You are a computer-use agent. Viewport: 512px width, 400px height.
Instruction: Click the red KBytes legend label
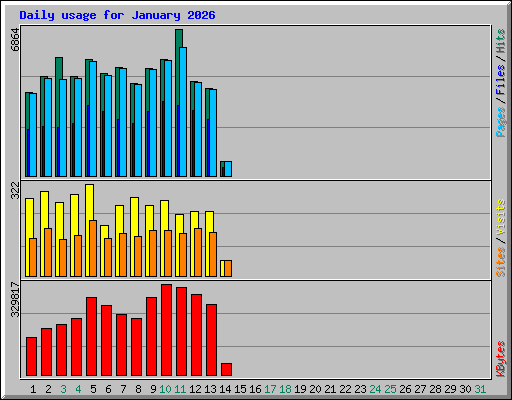[500, 359]
